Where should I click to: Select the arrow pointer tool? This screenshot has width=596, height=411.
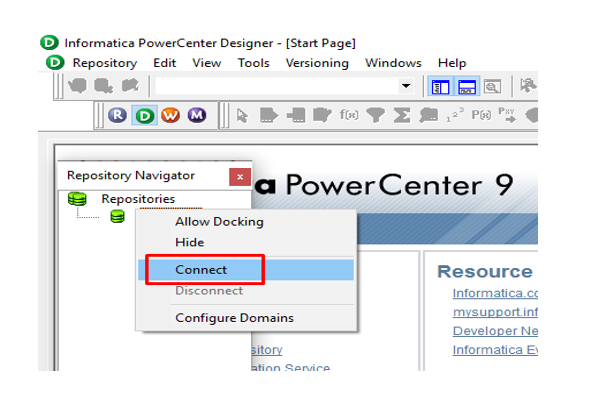[242, 115]
